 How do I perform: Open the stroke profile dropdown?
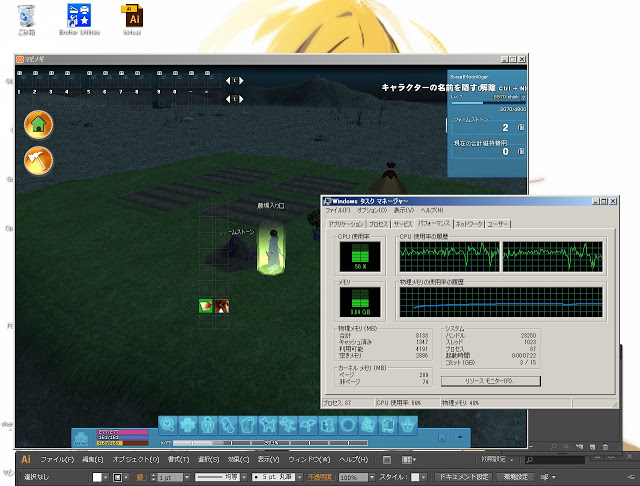pos(244,477)
